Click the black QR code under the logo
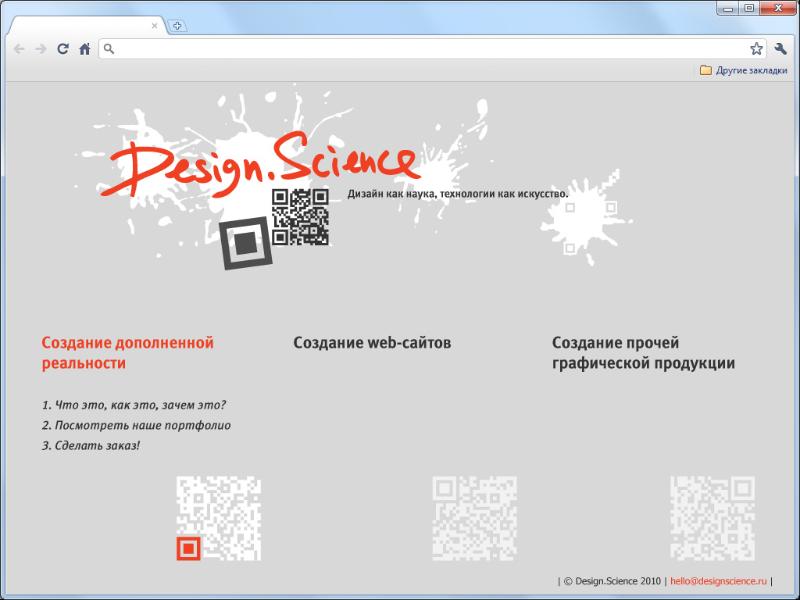 pos(300,217)
